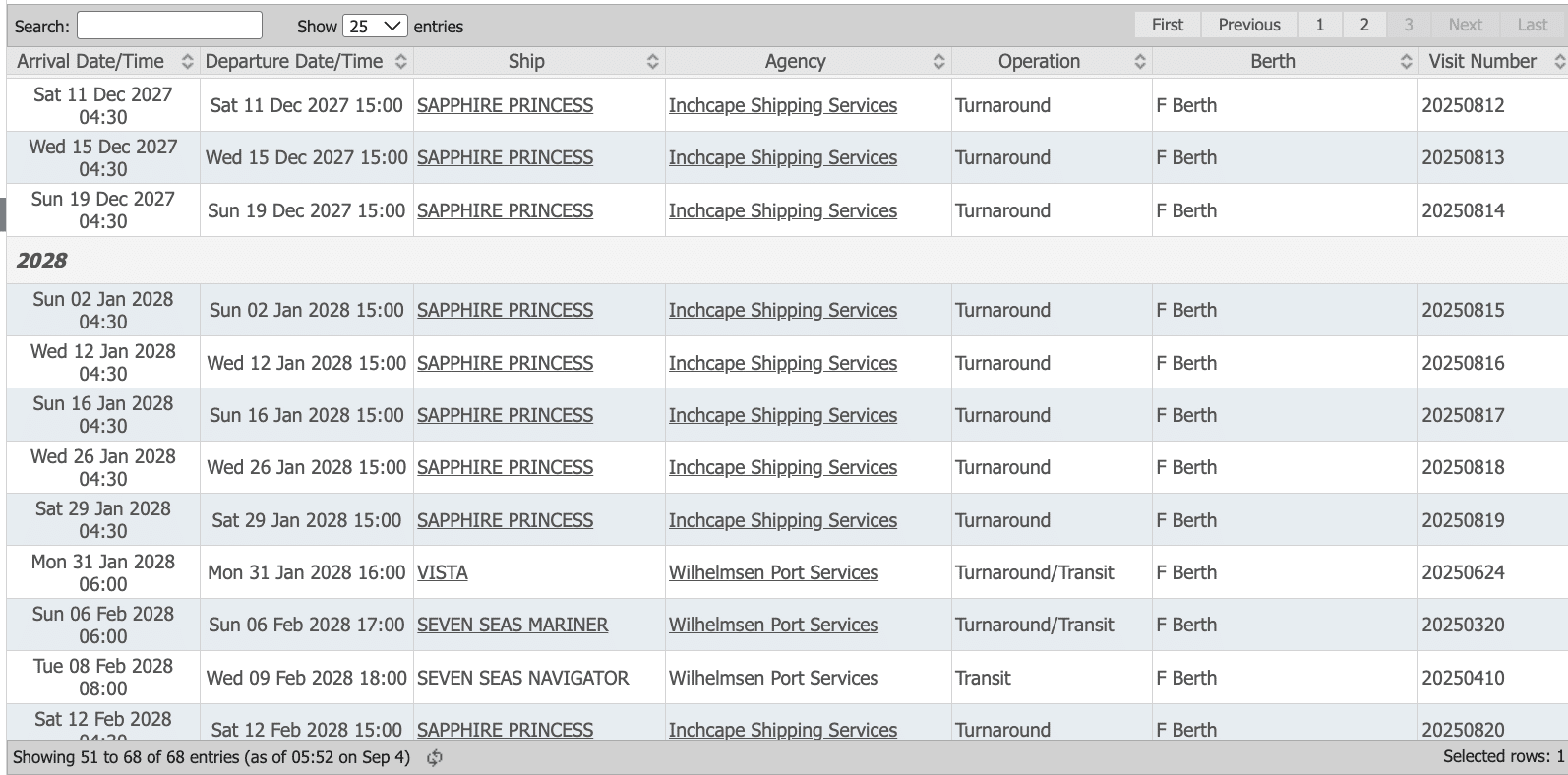Click the Last page button
Image resolution: width=1568 pixels, height=775 pixels.
pyautogui.click(x=1532, y=25)
